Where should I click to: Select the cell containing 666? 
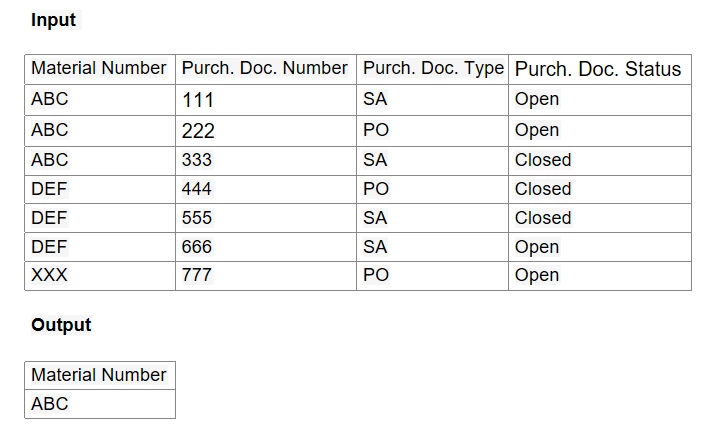coord(266,247)
